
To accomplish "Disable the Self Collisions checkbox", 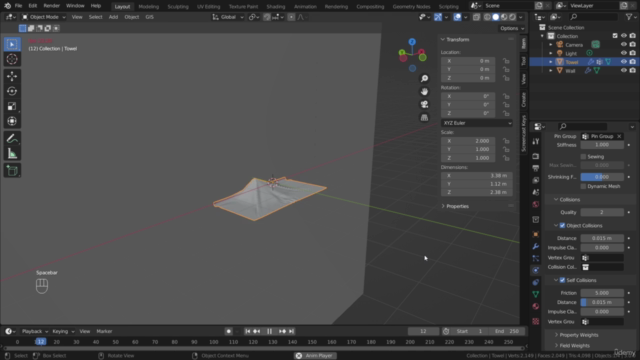I will click(x=562, y=280).
